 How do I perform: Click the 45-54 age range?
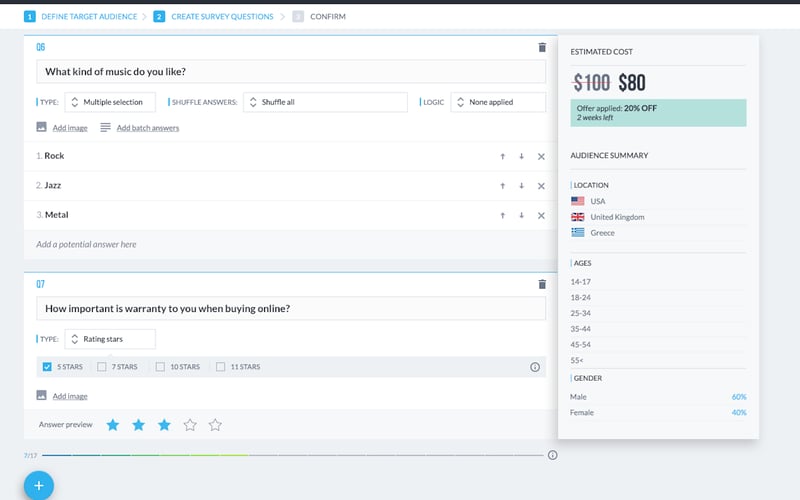[581, 345]
